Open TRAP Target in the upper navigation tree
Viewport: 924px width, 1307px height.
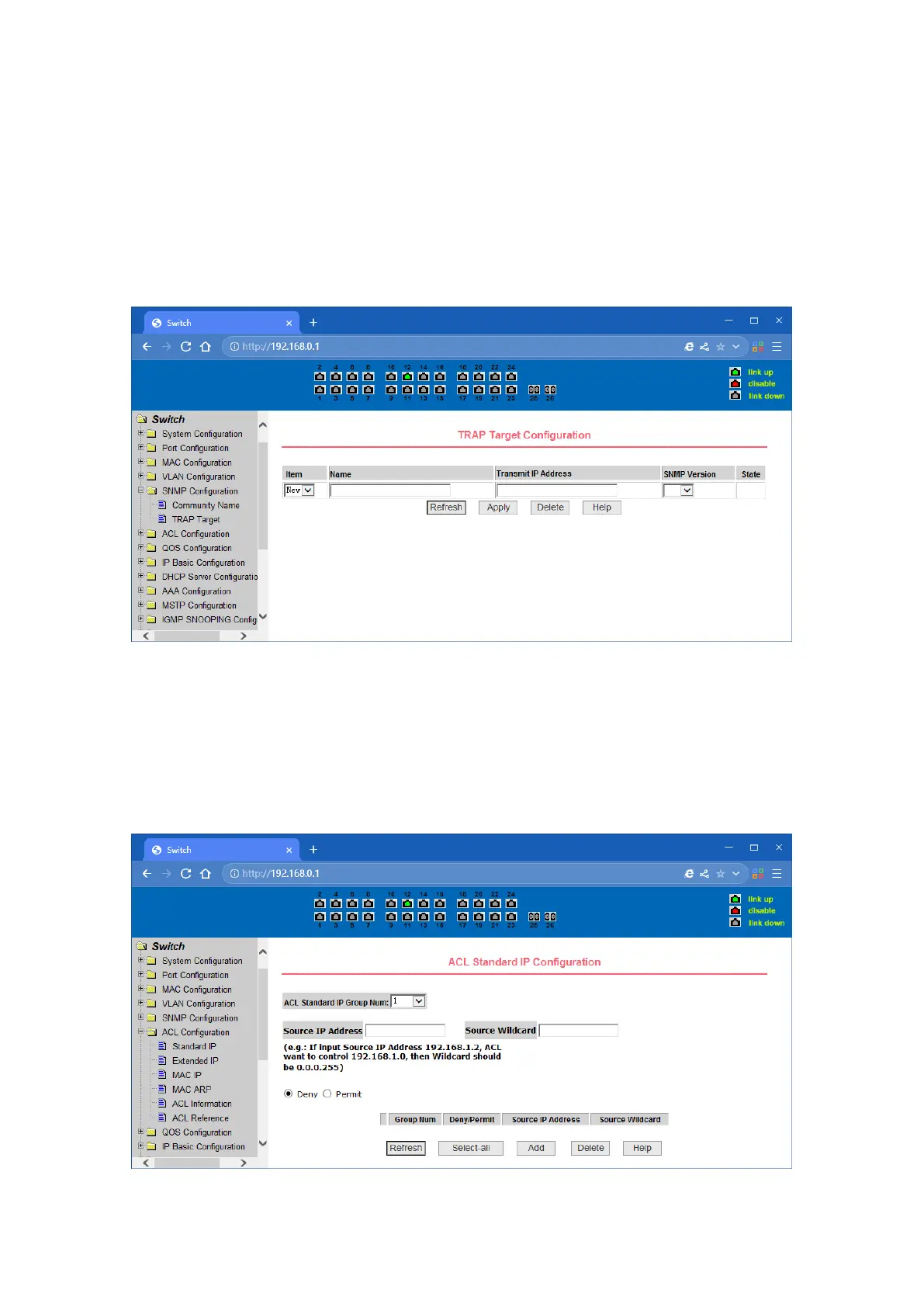click(x=196, y=520)
